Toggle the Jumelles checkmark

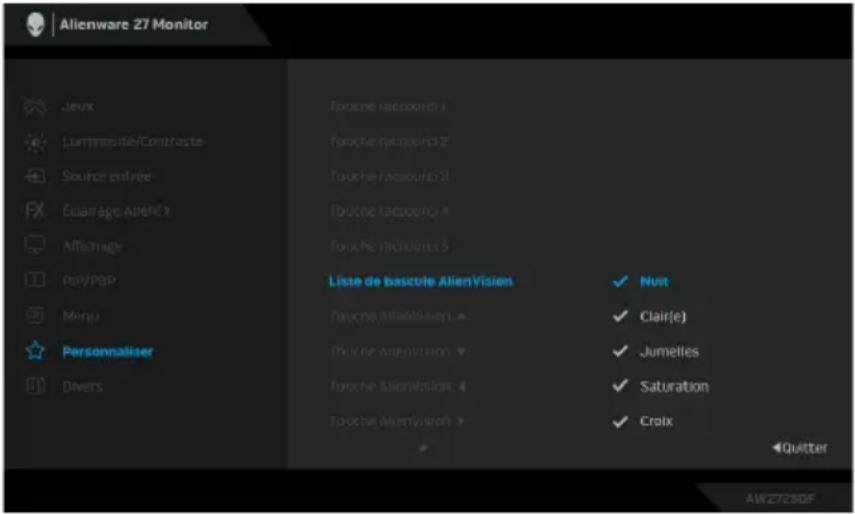pyautogui.click(x=620, y=351)
